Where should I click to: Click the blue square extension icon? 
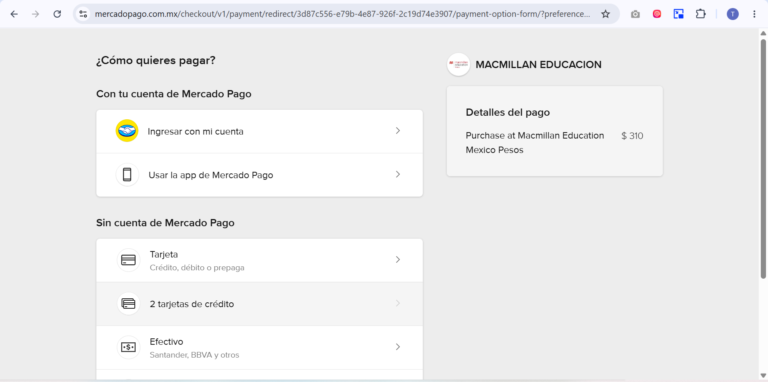click(678, 14)
